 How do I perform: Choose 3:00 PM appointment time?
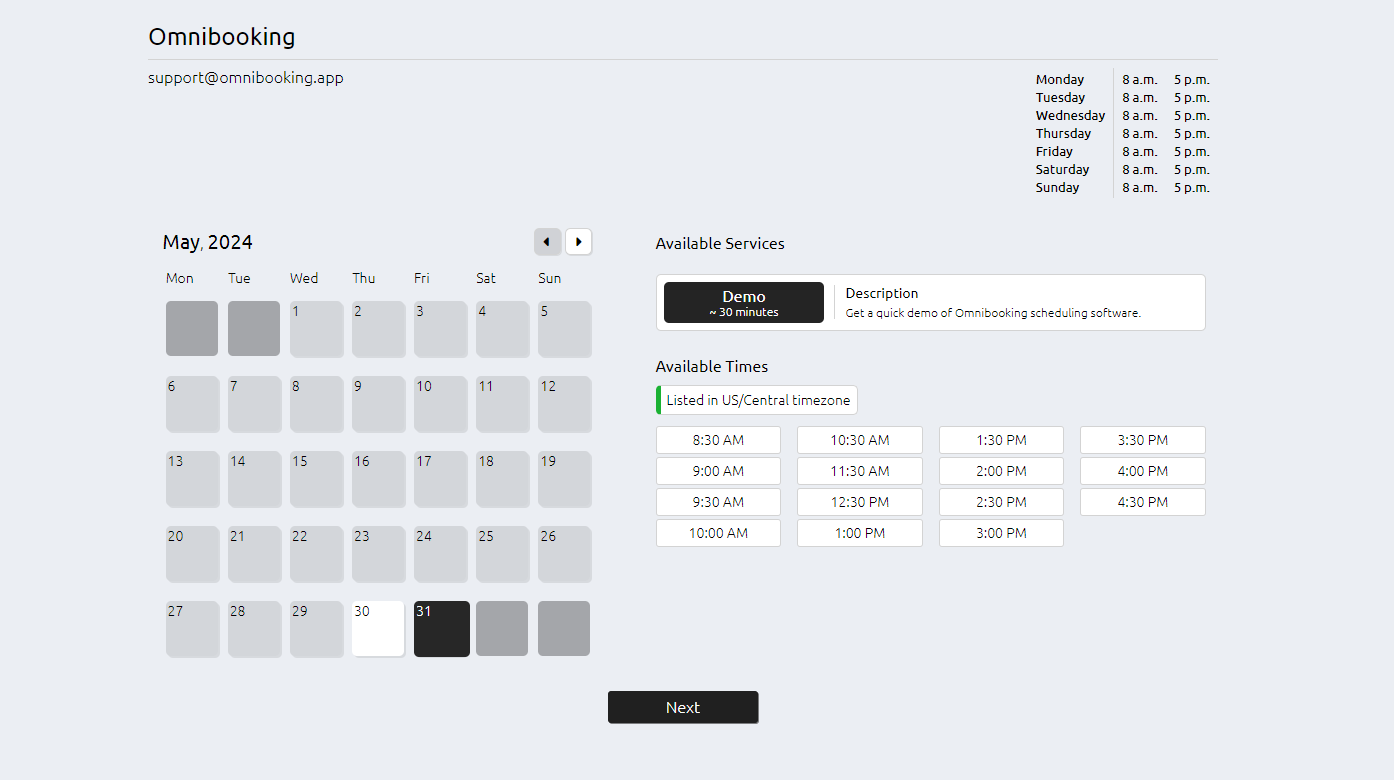(1001, 533)
